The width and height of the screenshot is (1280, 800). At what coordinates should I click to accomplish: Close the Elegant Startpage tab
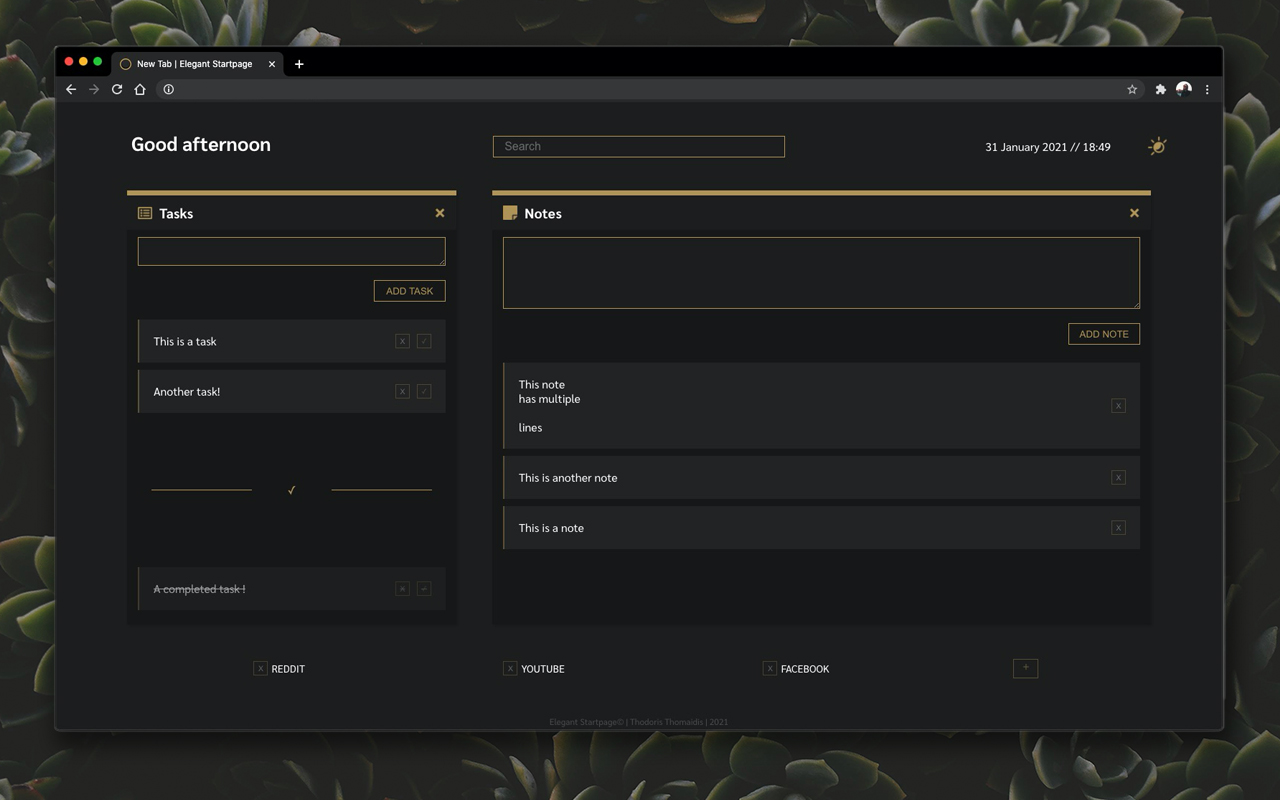point(272,64)
